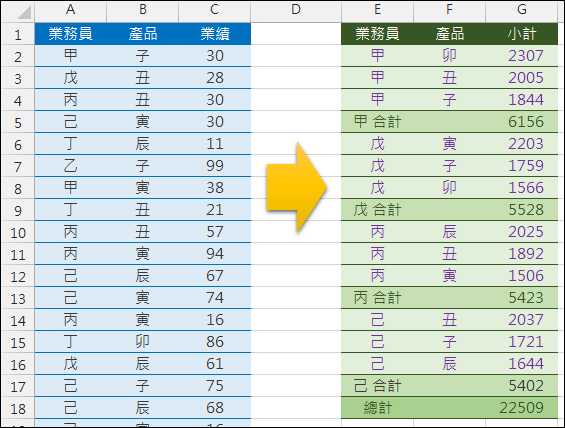
Task: Click the 甲 合計 subtotal label
Action: click(x=377, y=122)
